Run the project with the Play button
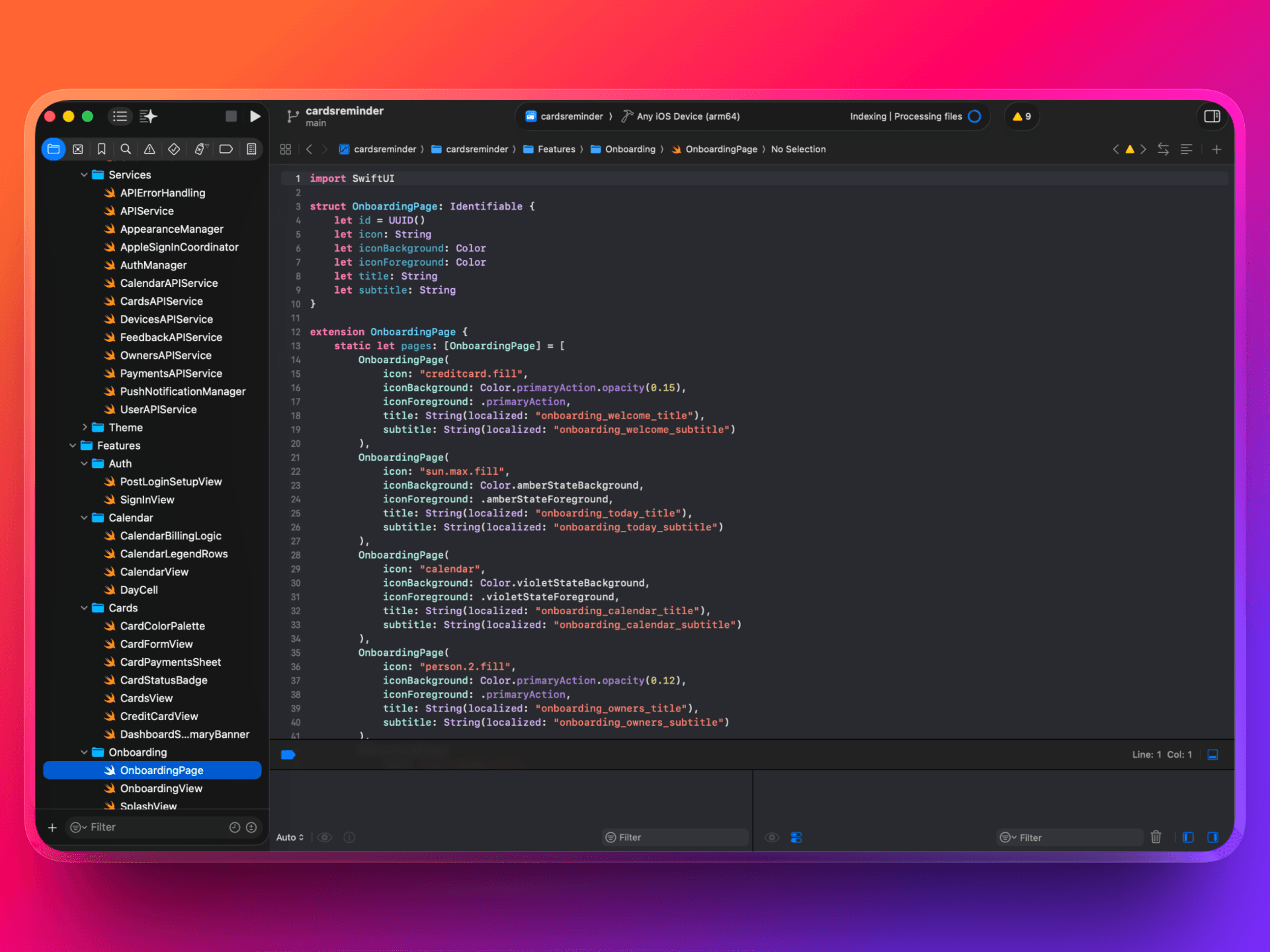Screen dimensions: 1270x952 [x=255, y=116]
